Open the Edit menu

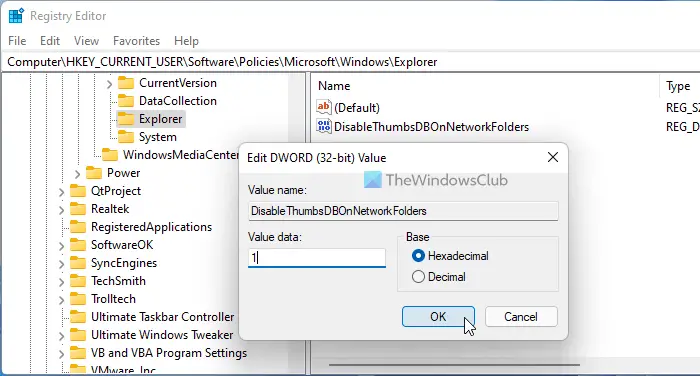pyautogui.click(x=50, y=41)
